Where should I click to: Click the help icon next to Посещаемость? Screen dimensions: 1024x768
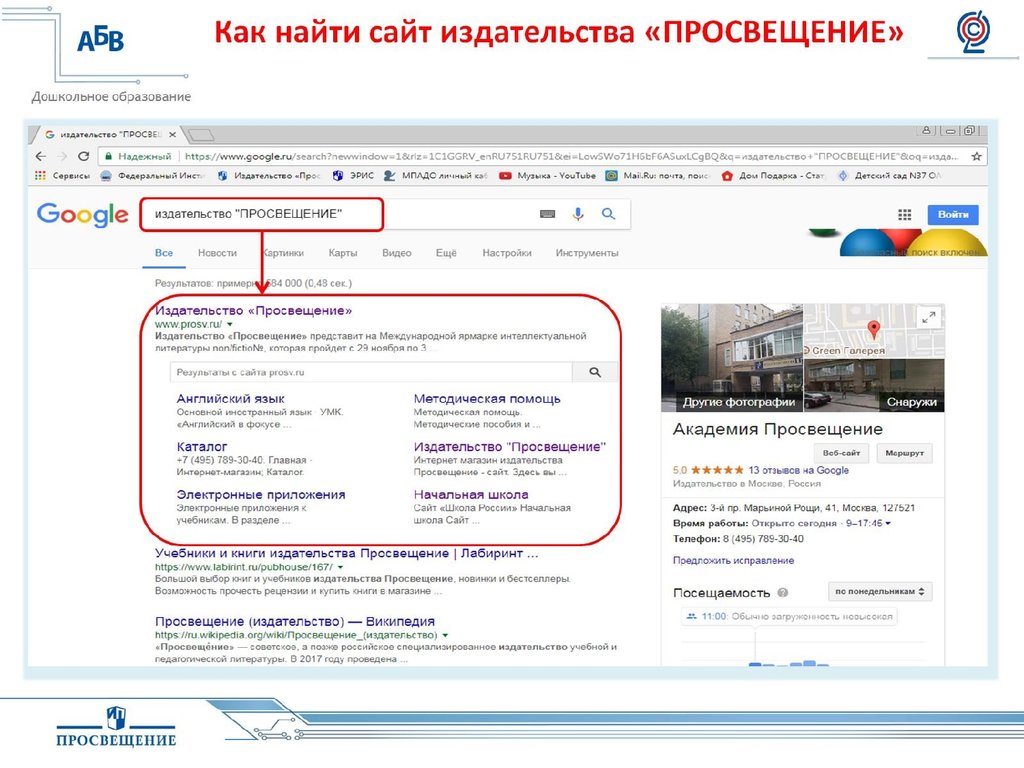783,592
